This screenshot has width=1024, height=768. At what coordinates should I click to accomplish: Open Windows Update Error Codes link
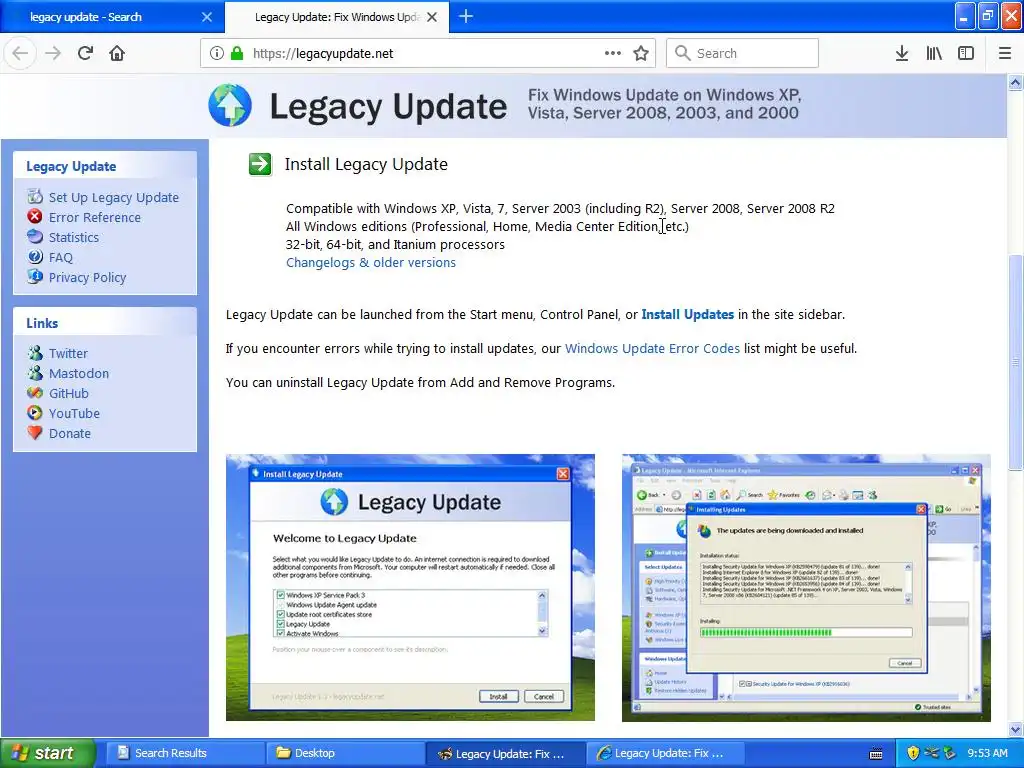[652, 348]
